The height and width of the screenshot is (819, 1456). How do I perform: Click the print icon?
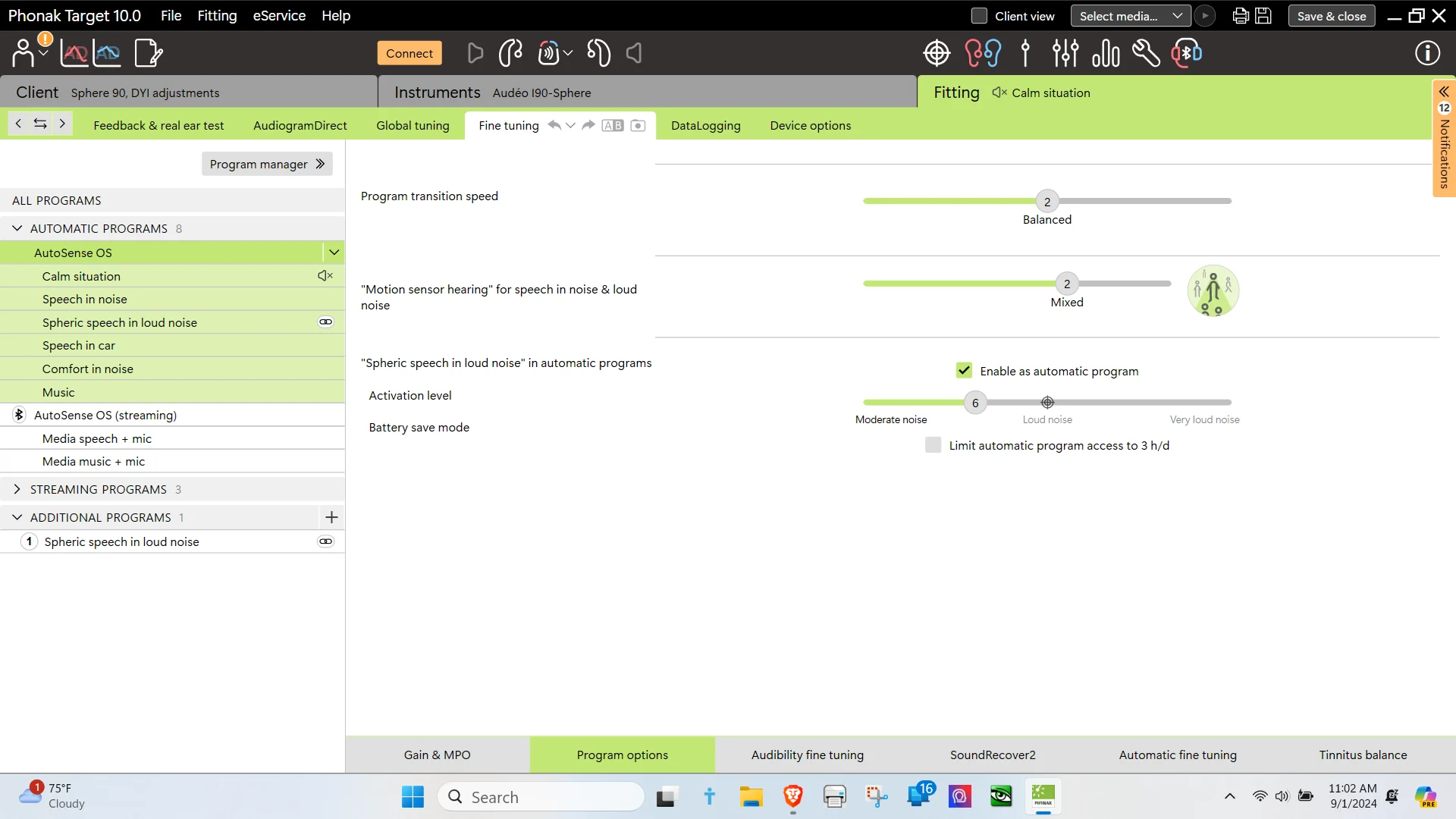click(x=1241, y=16)
